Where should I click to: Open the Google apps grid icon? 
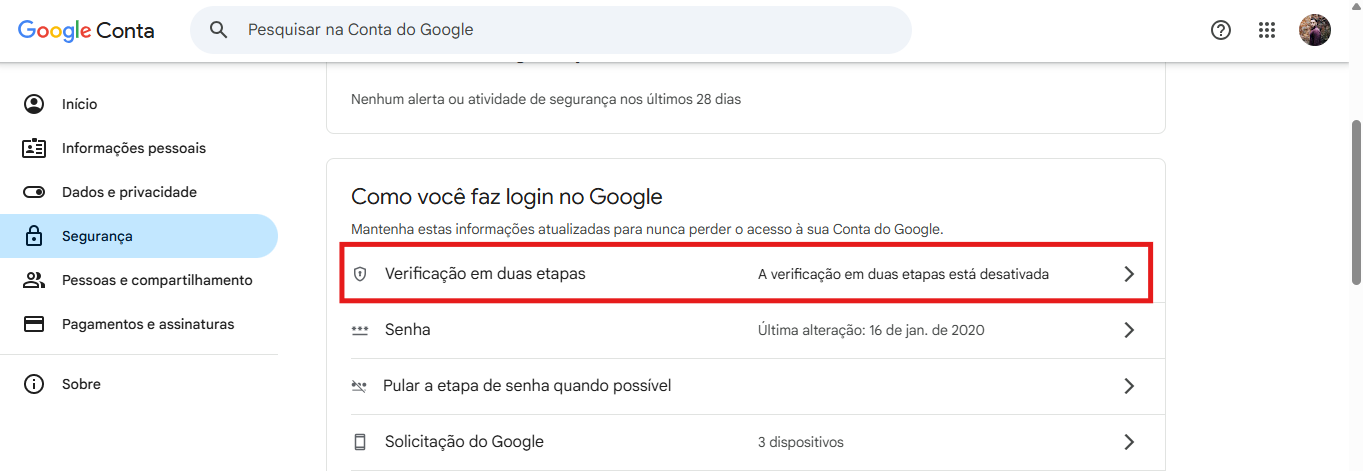click(x=1267, y=30)
